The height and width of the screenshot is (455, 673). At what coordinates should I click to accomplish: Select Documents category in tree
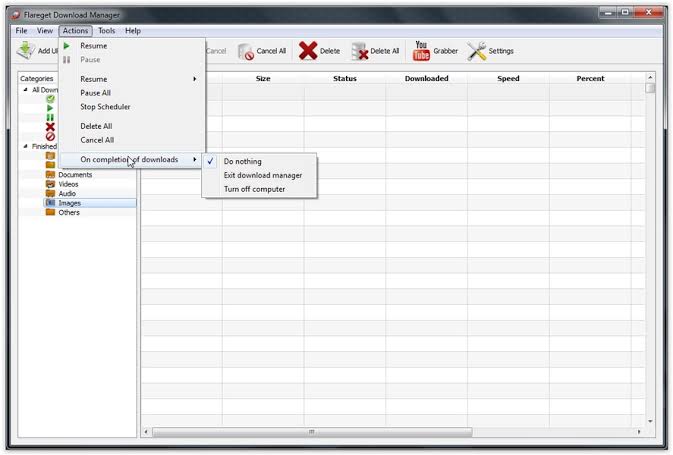[75, 175]
